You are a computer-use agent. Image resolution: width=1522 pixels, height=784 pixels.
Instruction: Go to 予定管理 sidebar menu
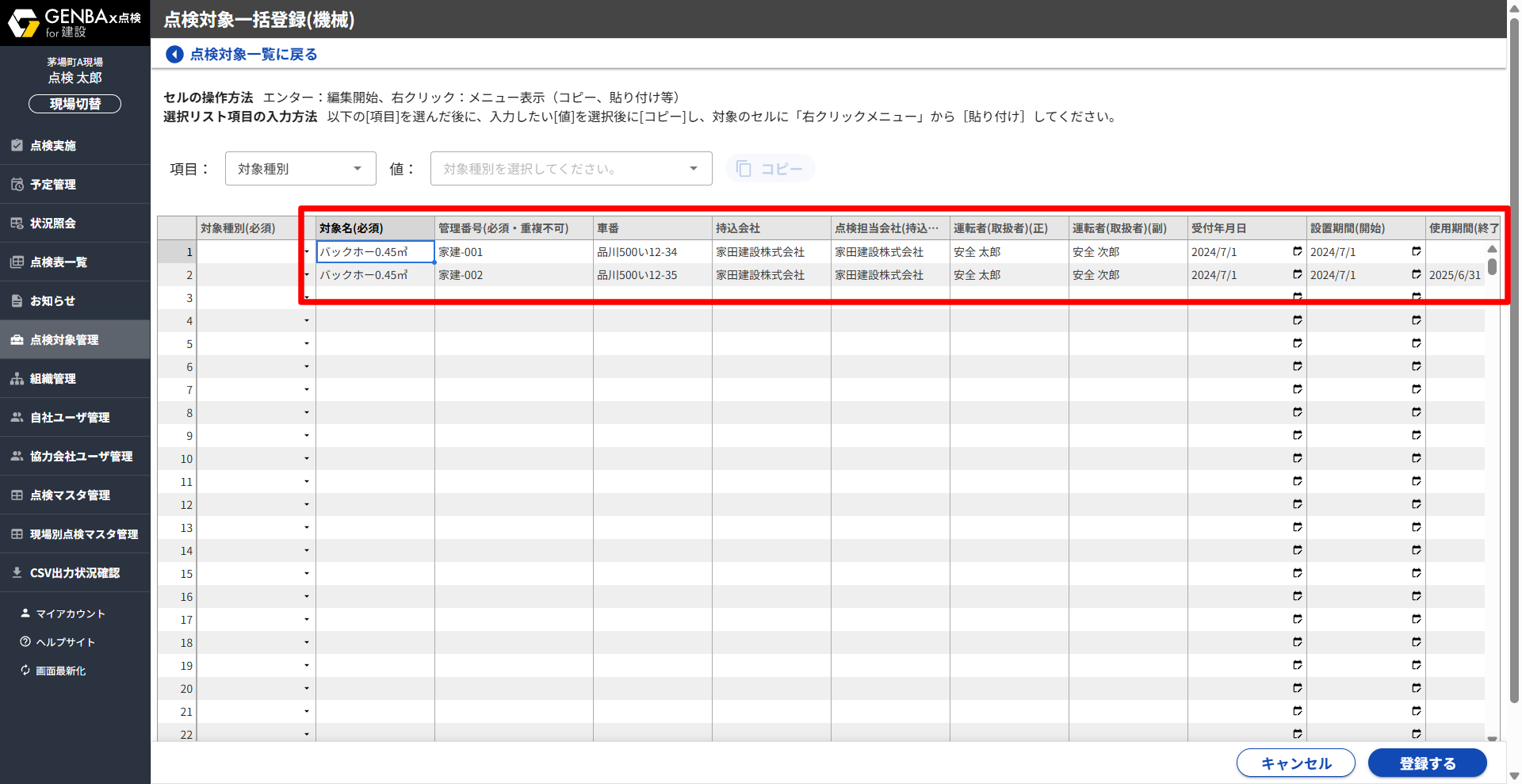point(53,185)
